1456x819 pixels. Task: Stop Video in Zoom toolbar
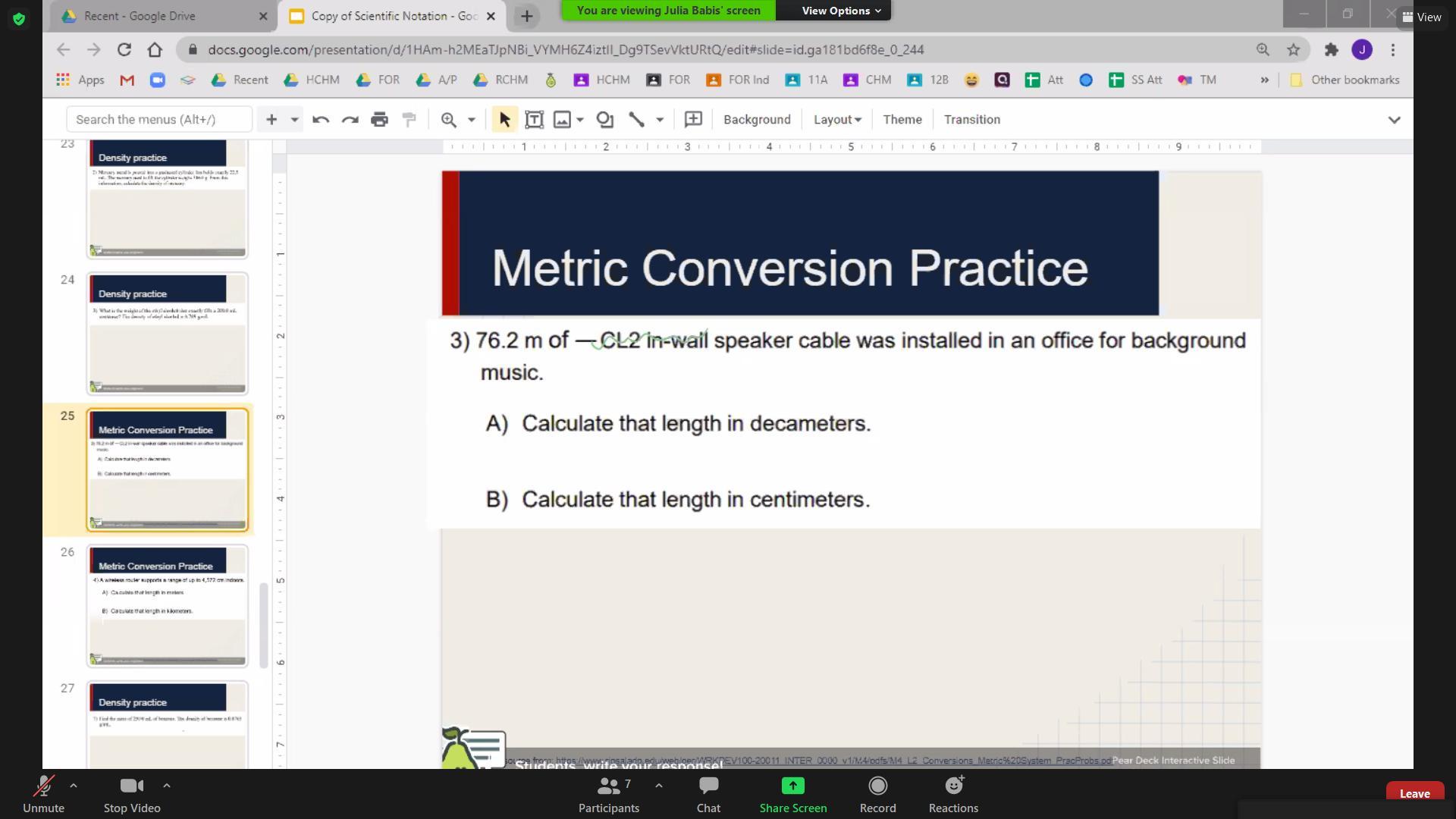pyautogui.click(x=132, y=793)
